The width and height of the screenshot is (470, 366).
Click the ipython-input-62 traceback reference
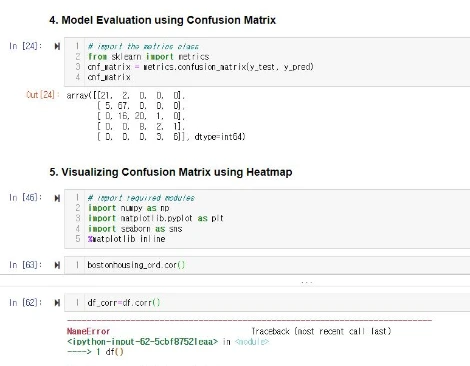pos(142,342)
